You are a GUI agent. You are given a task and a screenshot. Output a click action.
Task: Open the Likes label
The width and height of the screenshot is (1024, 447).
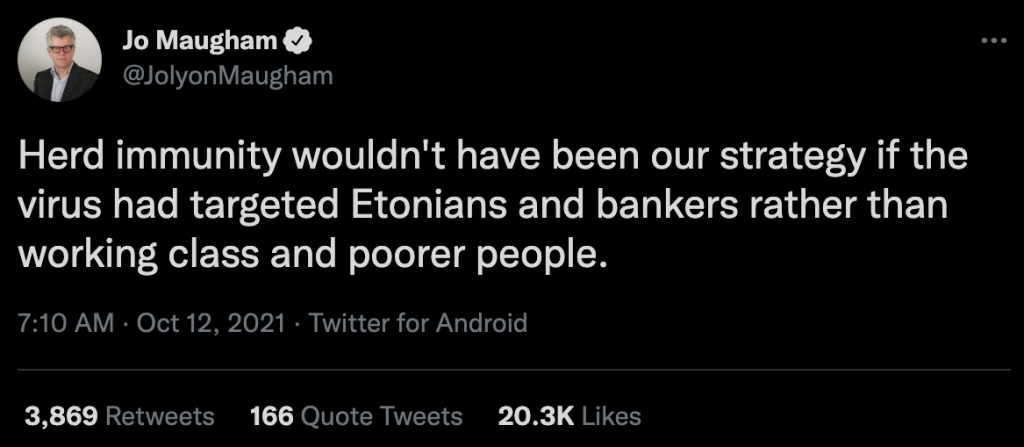pyautogui.click(x=610, y=415)
